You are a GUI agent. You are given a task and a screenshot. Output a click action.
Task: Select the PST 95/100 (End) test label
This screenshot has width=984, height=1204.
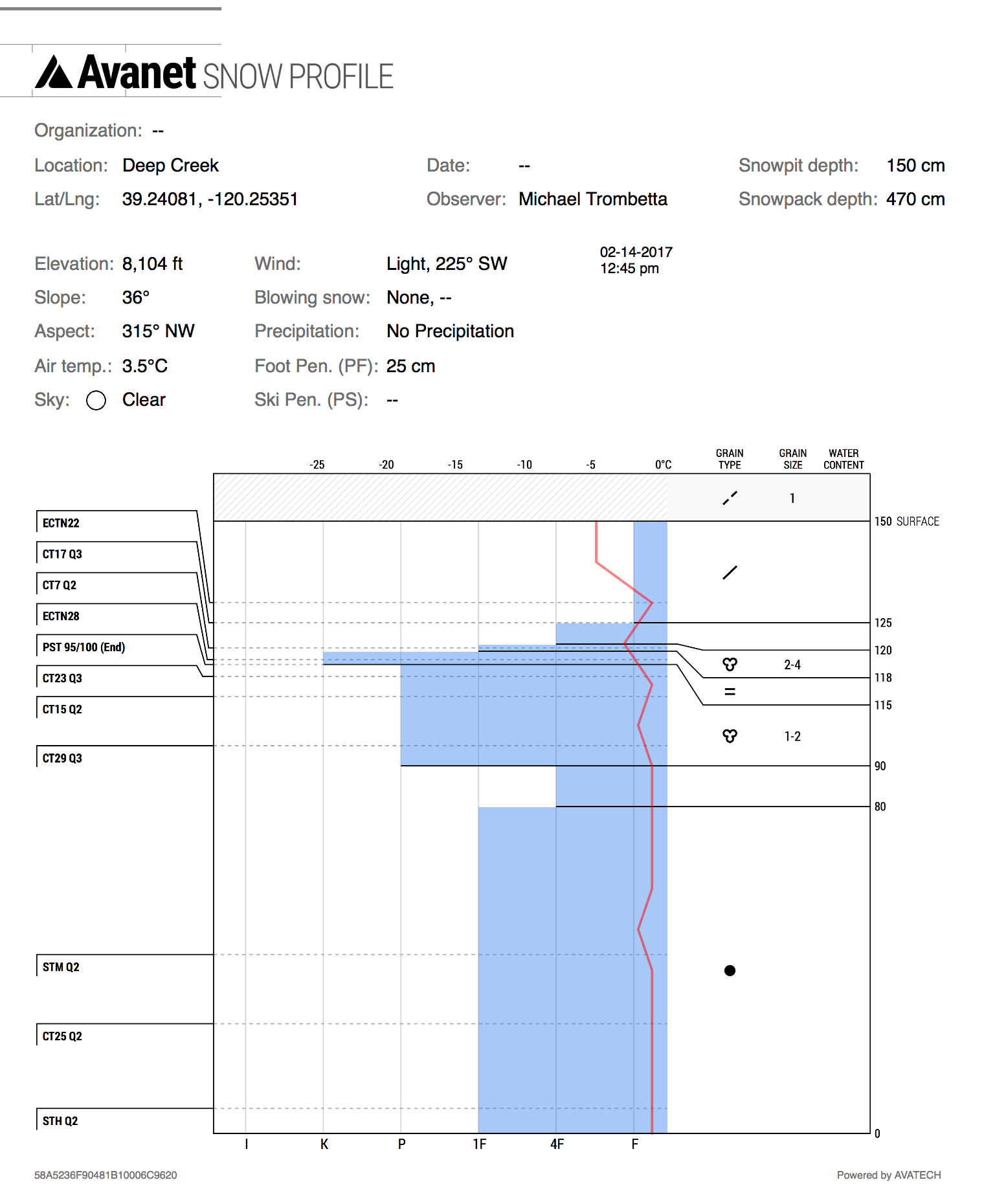(x=84, y=647)
